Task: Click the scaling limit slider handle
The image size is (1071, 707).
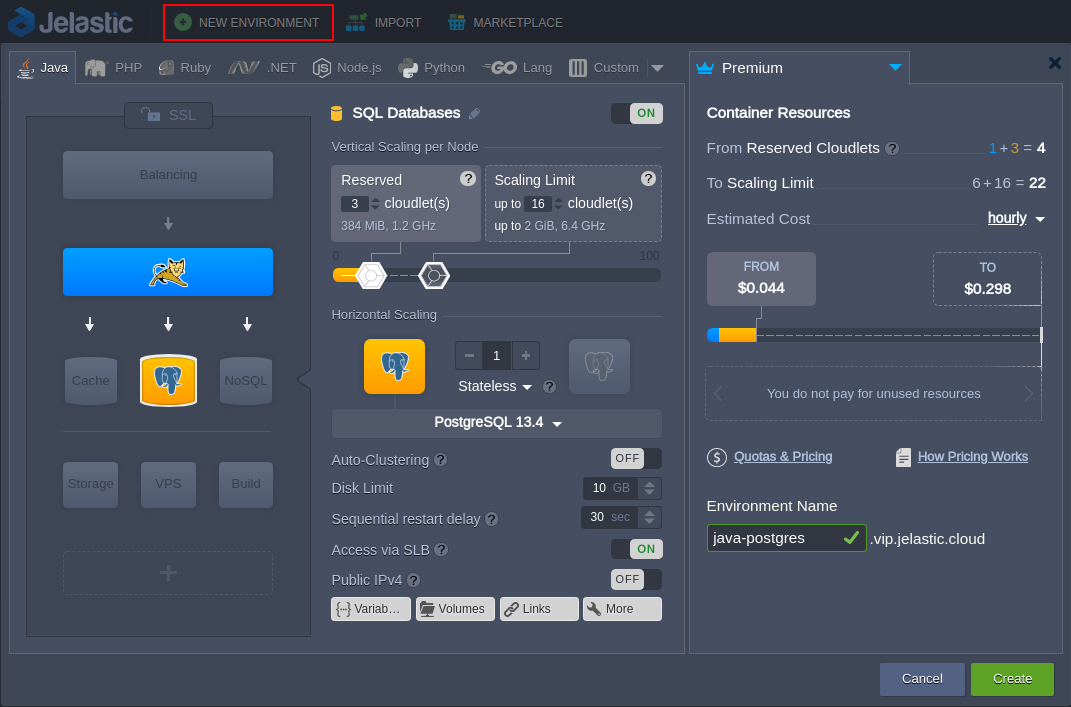Action: [x=434, y=275]
